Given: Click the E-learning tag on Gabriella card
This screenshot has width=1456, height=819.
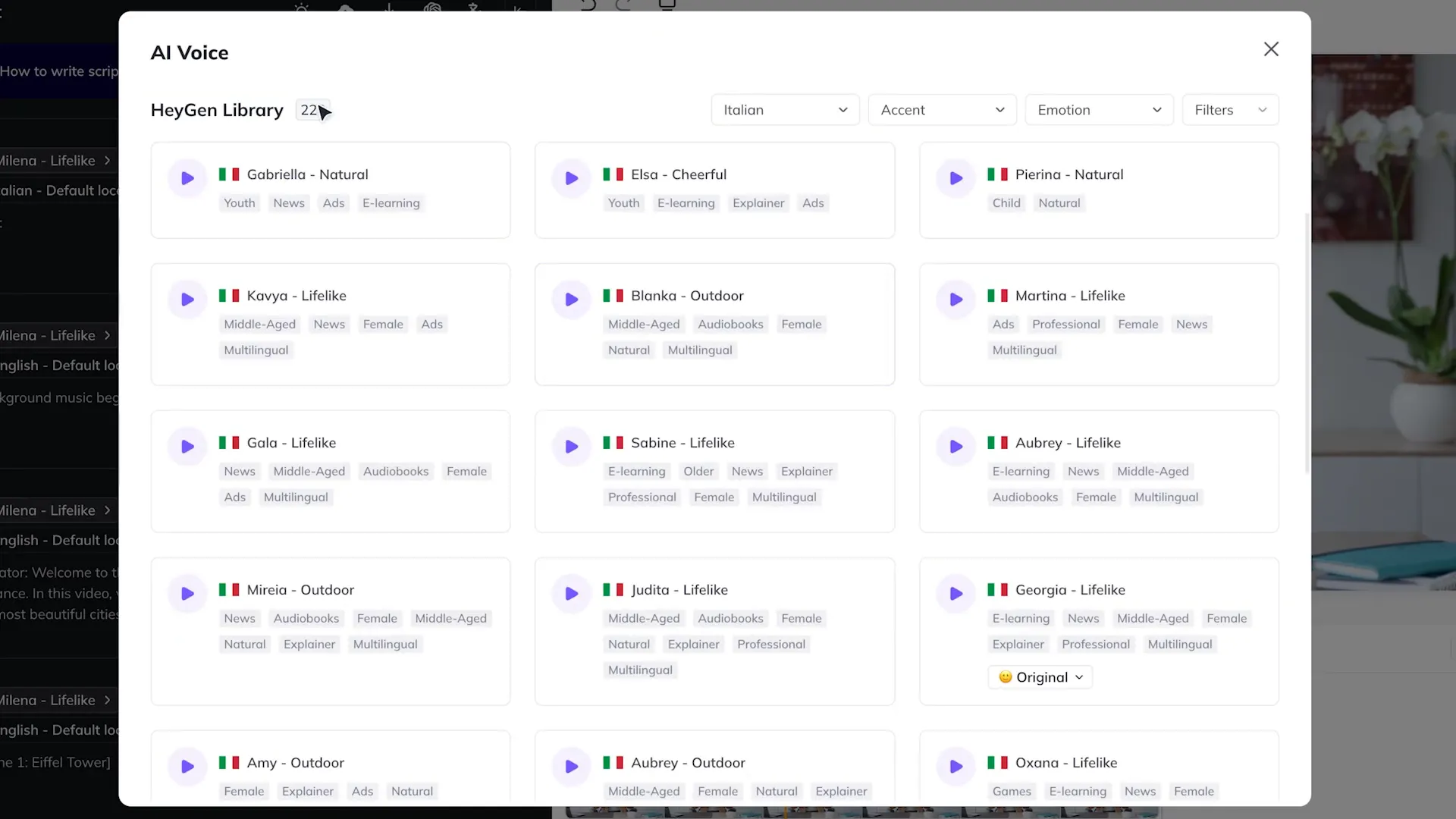Looking at the screenshot, I should point(391,203).
